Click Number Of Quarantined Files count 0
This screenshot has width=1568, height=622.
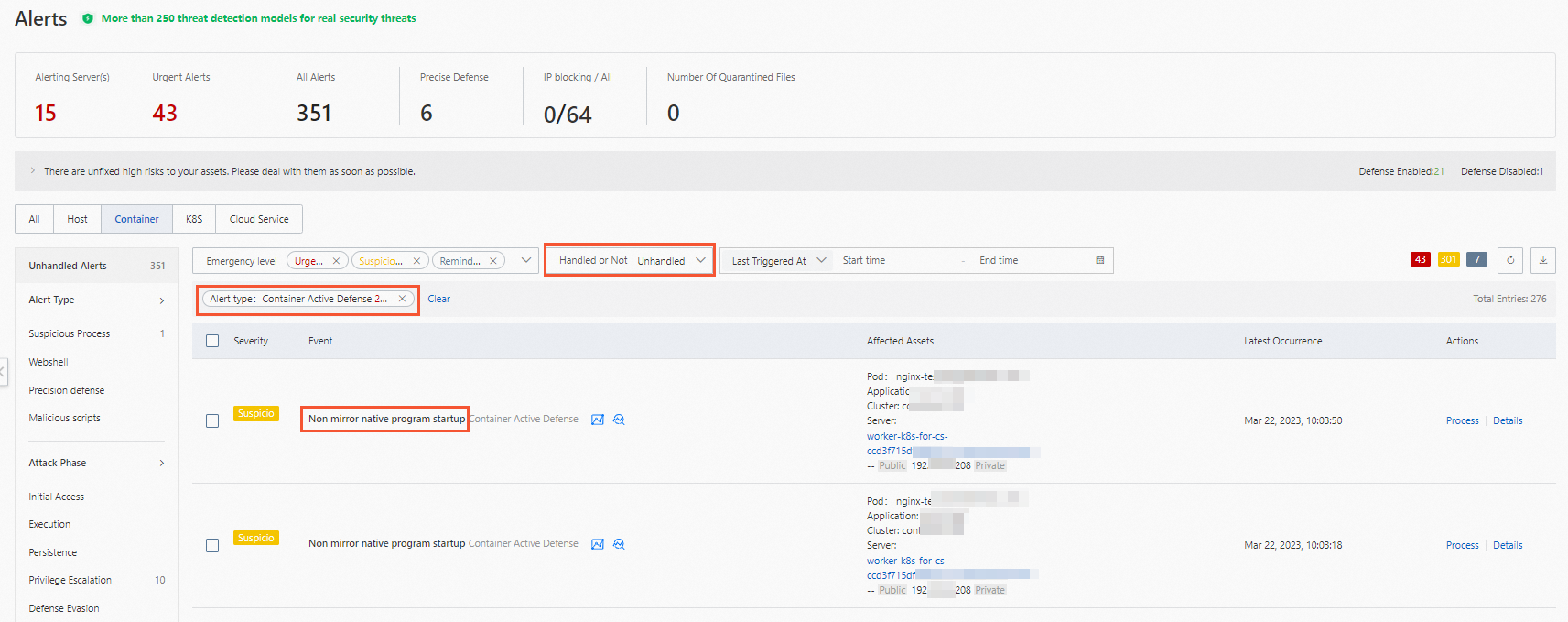pyautogui.click(x=674, y=113)
